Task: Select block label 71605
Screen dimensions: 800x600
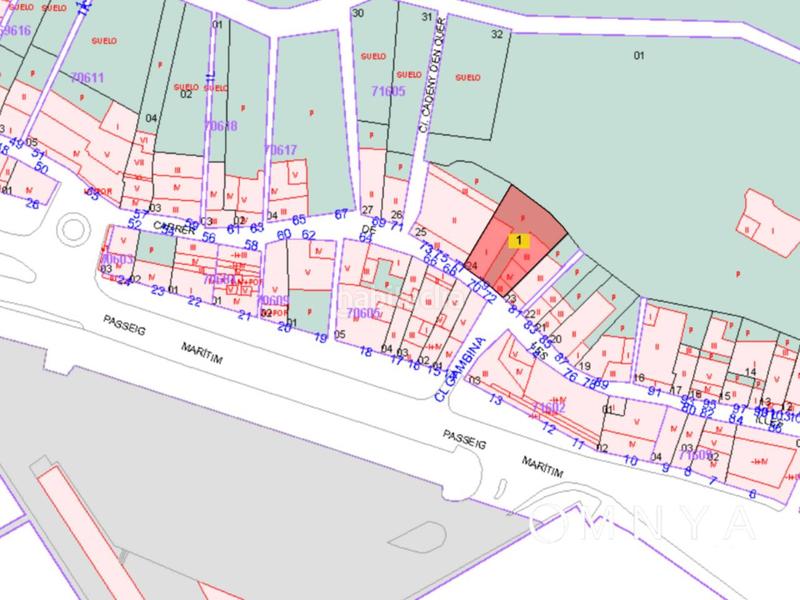Action: point(387,91)
